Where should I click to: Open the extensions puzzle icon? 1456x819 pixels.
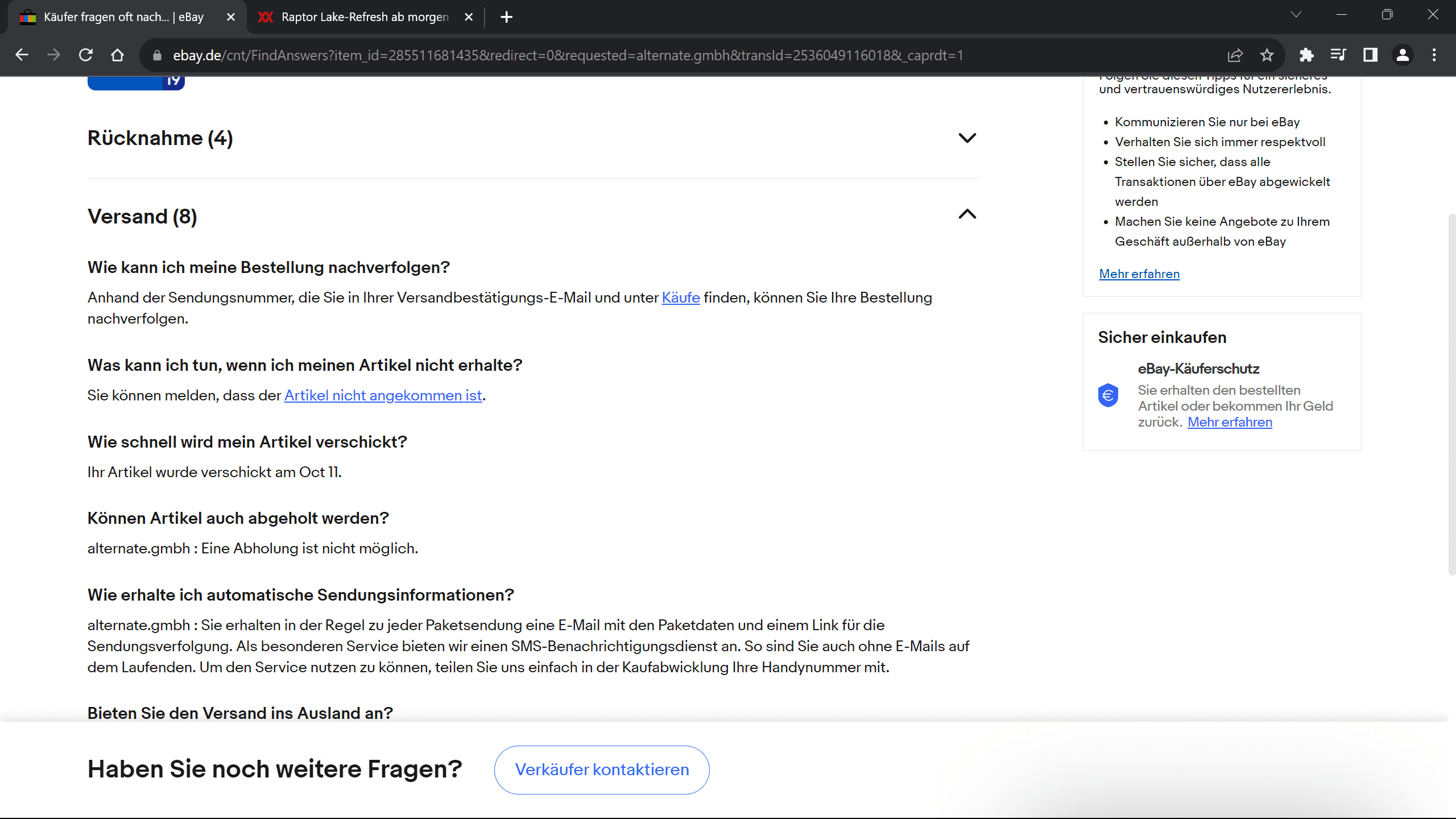point(1306,55)
